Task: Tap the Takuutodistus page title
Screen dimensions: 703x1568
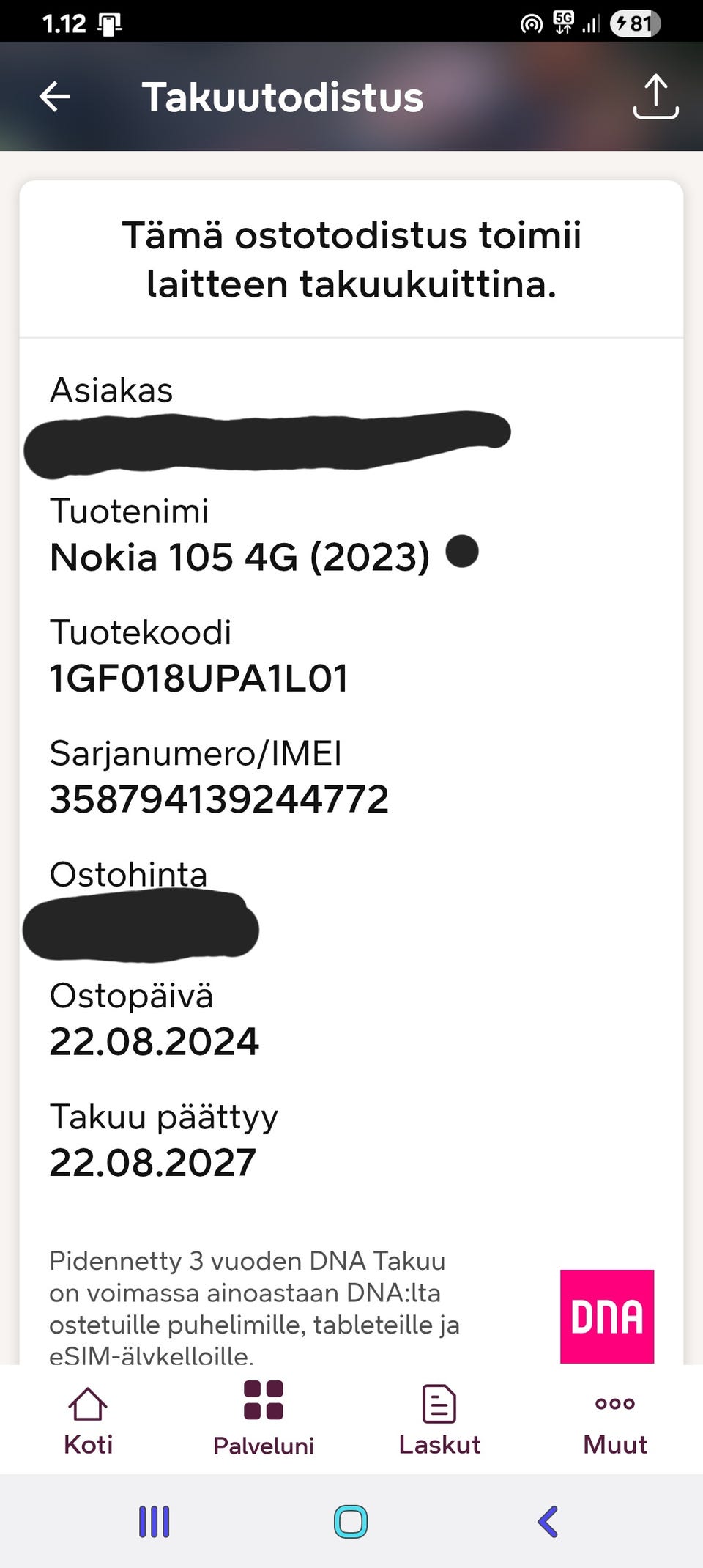Action: (283, 97)
